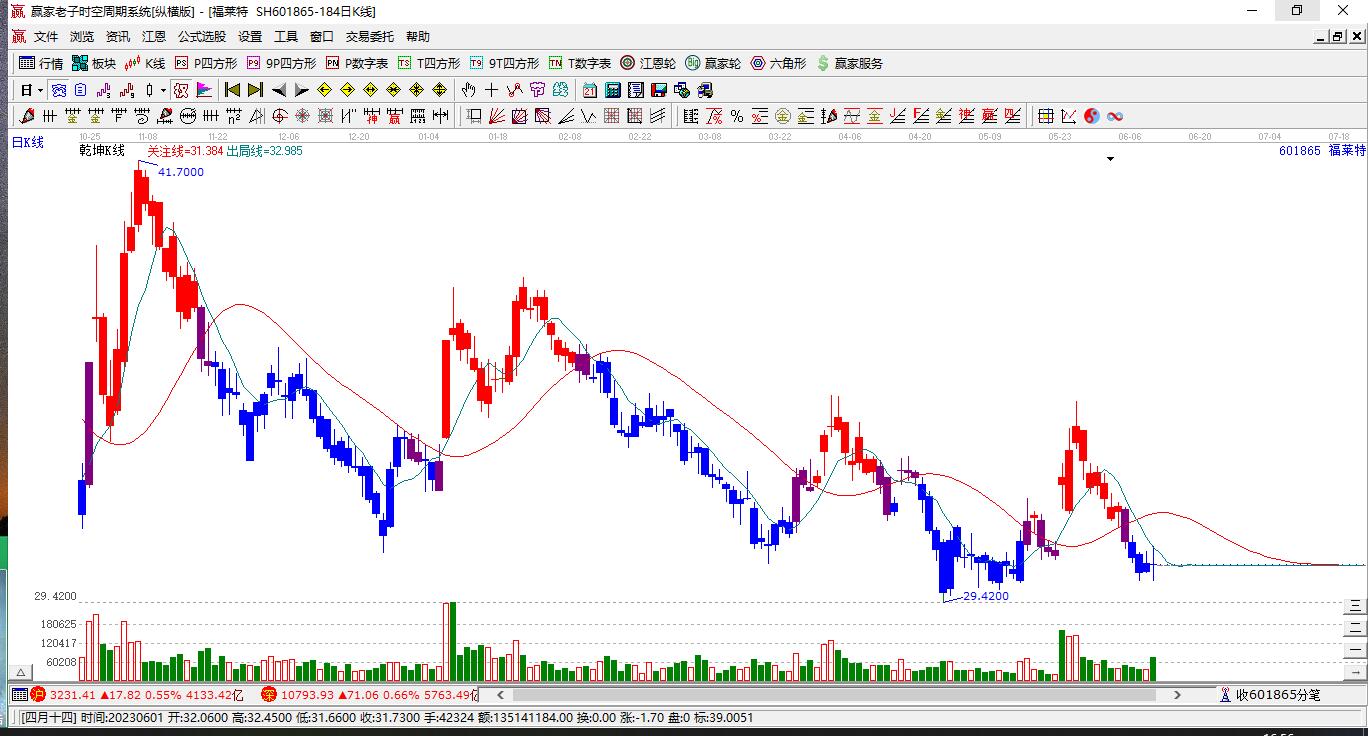Open the 行情 market quotes view
The width and height of the screenshot is (1368, 736).
coord(41,63)
